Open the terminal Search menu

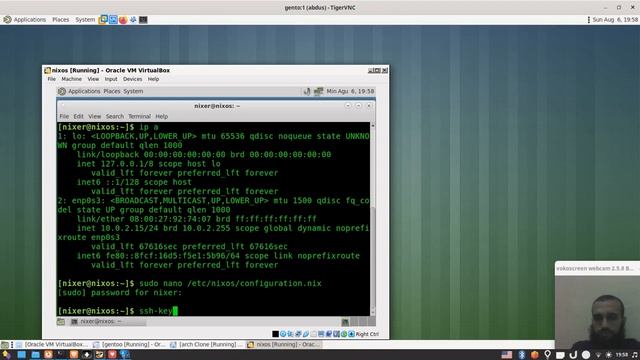115,116
